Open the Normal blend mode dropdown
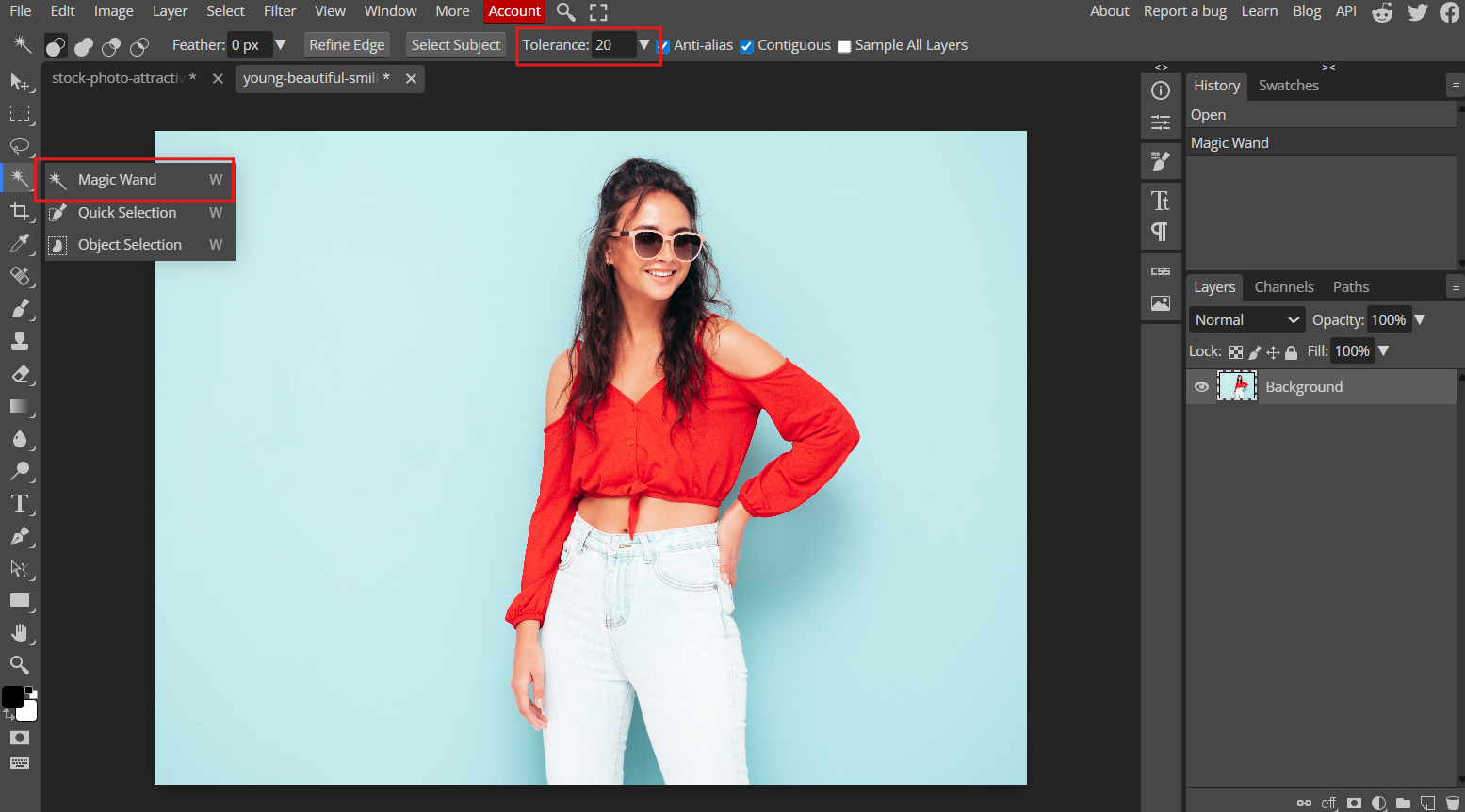 [1245, 319]
